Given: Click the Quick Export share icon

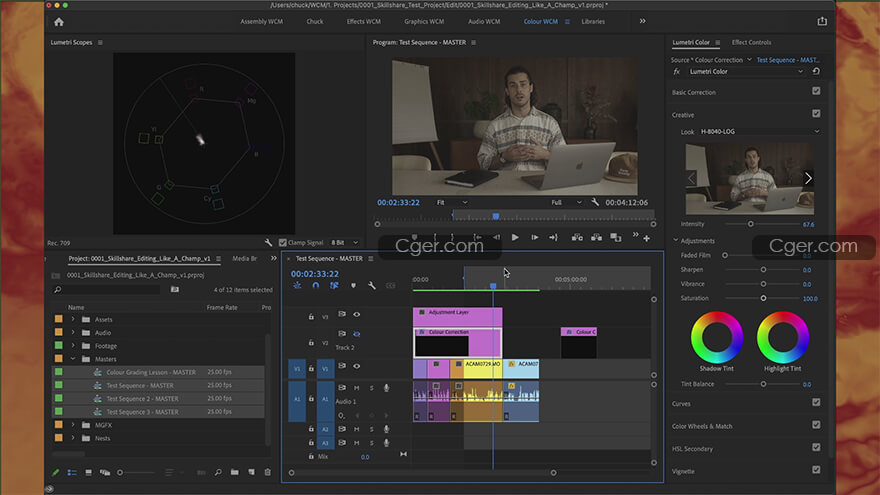Looking at the screenshot, I should coord(822,21).
